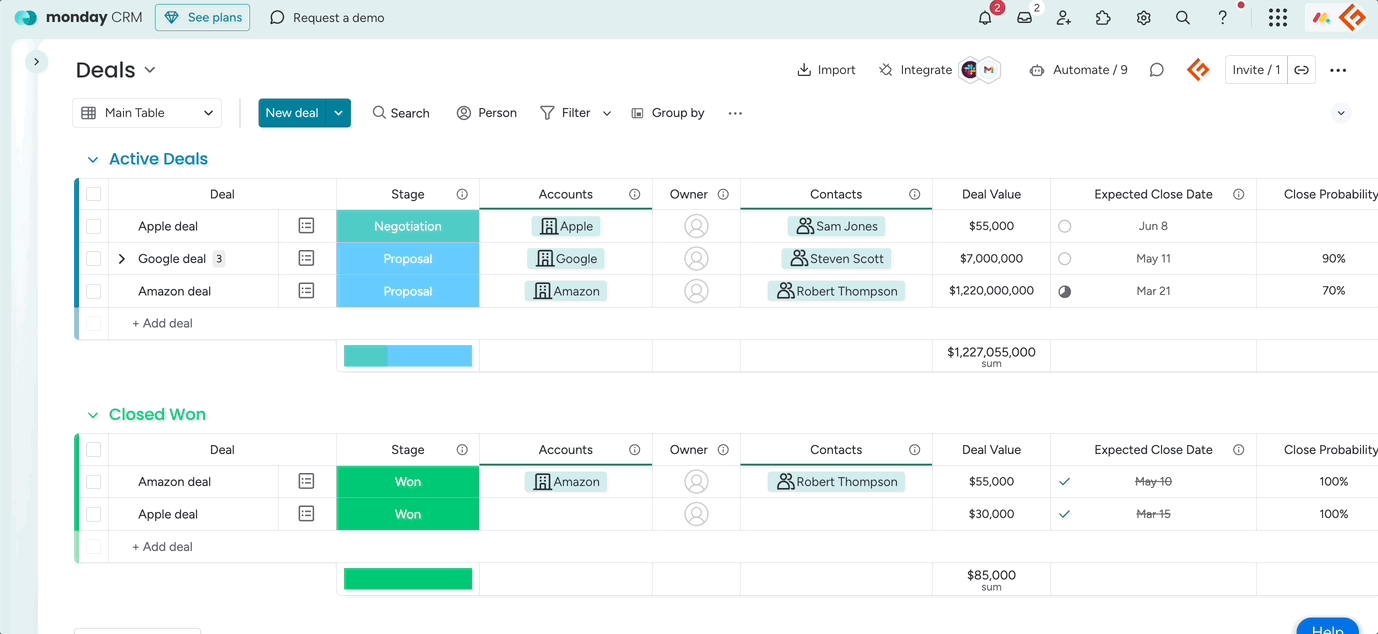The image size is (1378, 634).
Task: Open the admin settings gear icon
Action: pyautogui.click(x=1143, y=18)
